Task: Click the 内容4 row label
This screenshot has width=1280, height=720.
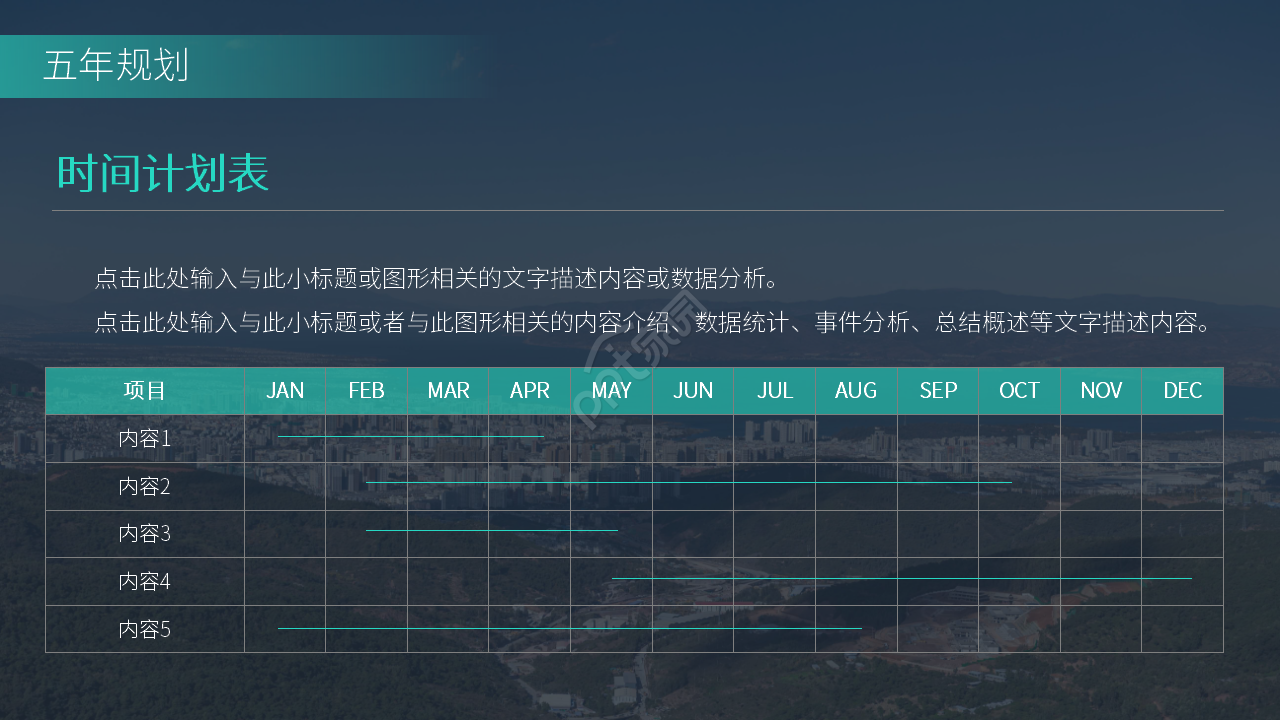Action: pyautogui.click(x=145, y=582)
